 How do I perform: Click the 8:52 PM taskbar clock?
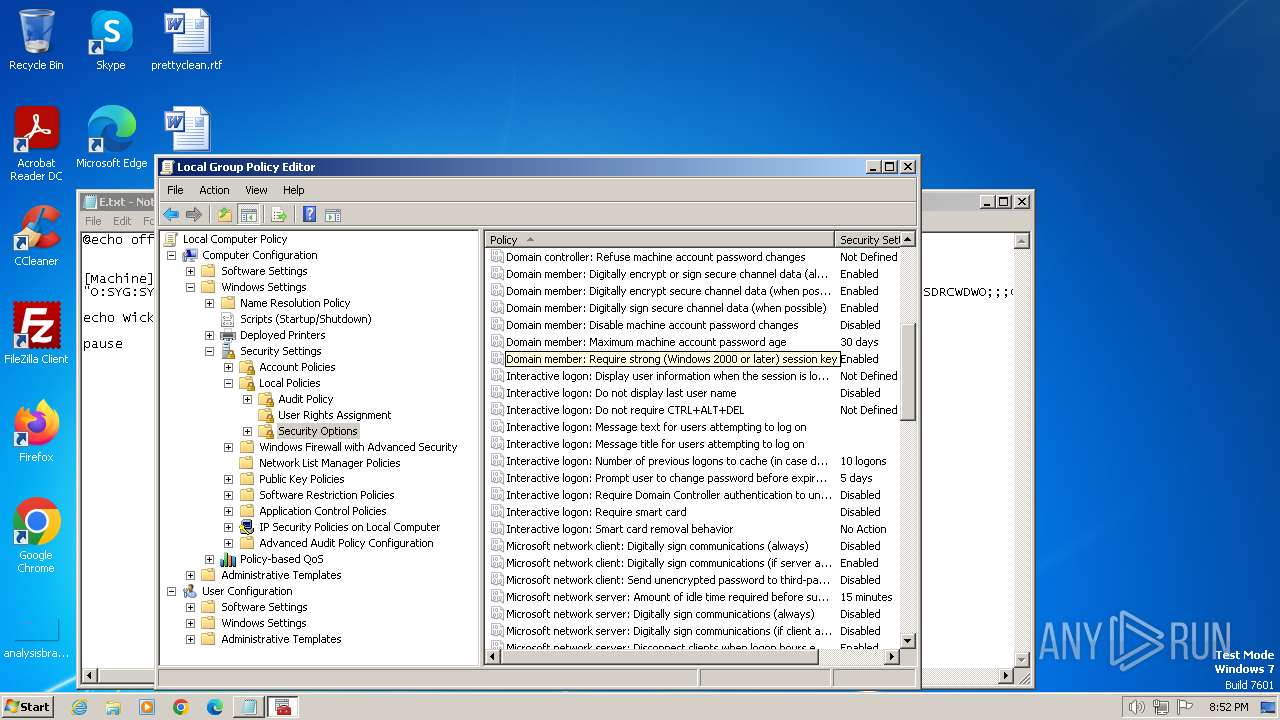pos(1227,707)
